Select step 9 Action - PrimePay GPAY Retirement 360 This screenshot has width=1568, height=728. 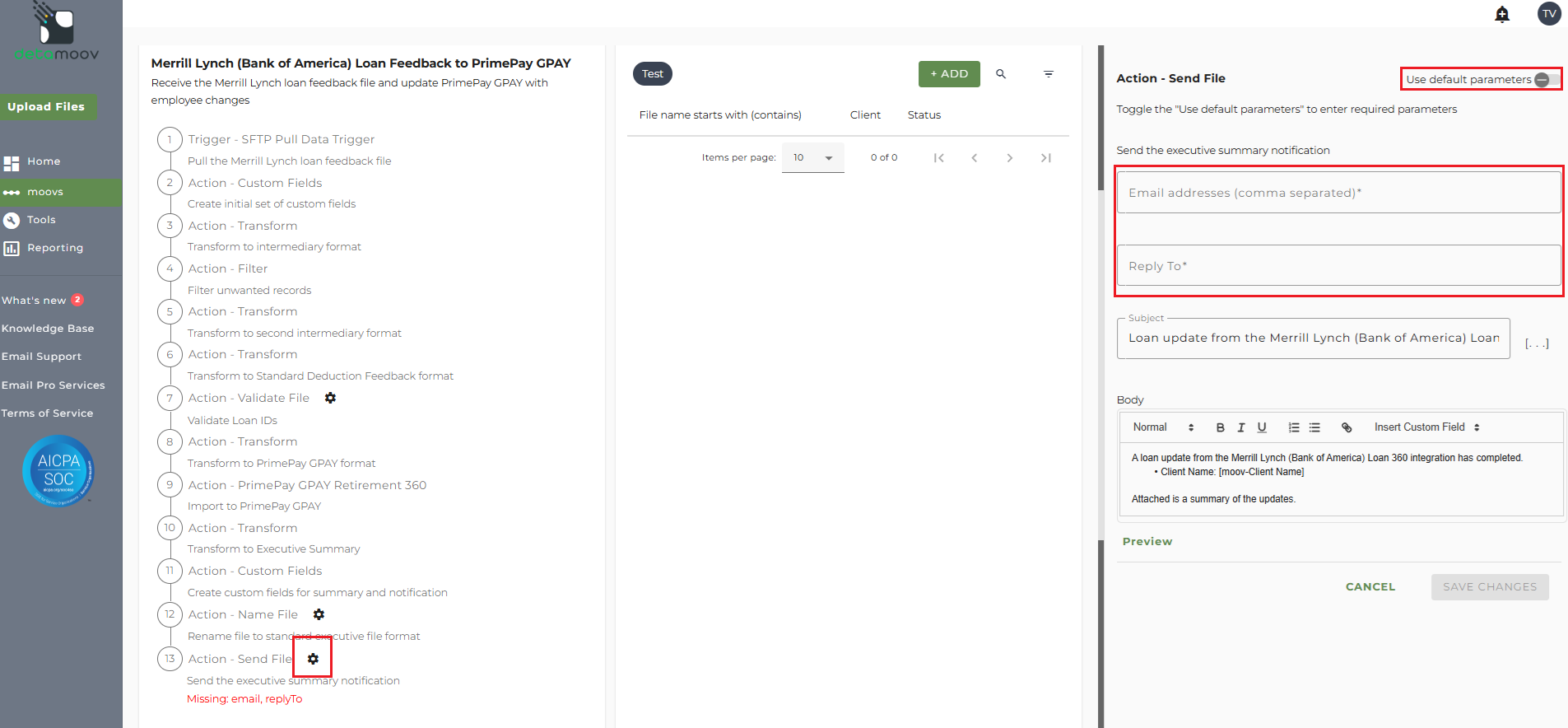[x=307, y=485]
